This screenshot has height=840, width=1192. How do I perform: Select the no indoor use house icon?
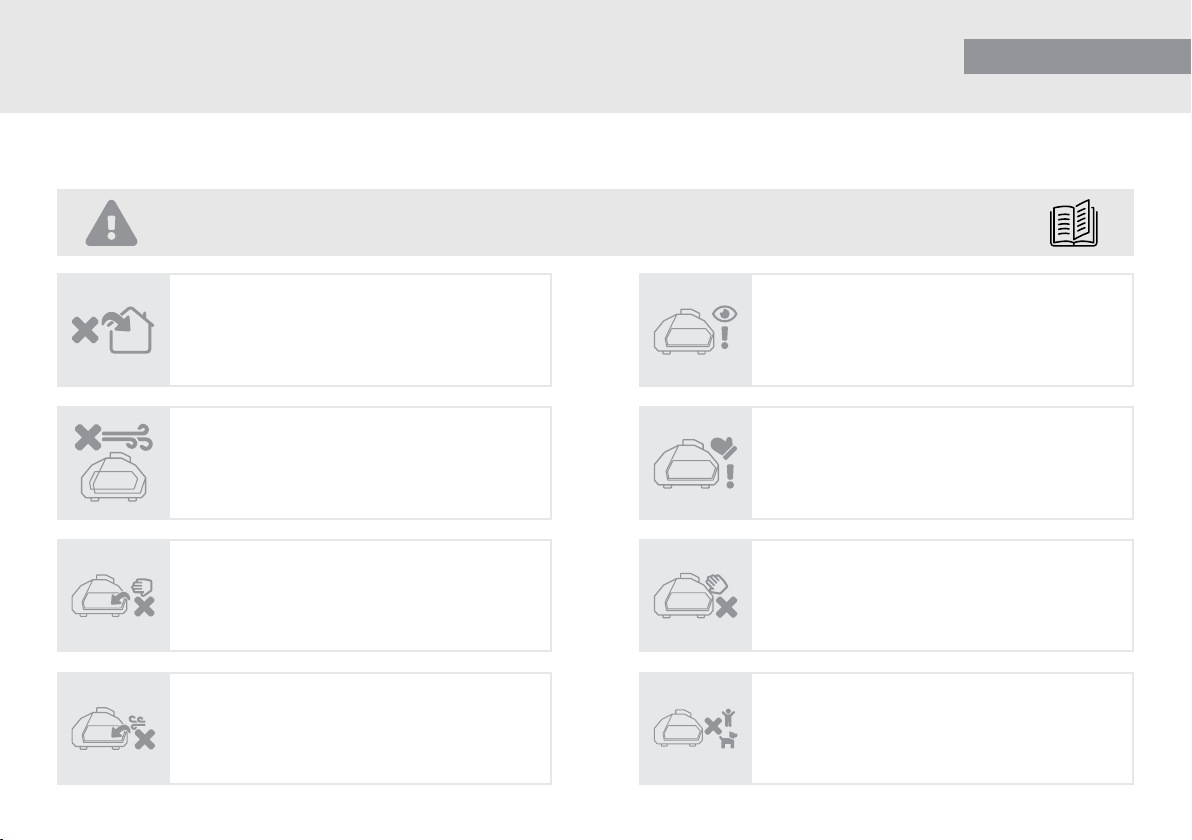point(113,330)
